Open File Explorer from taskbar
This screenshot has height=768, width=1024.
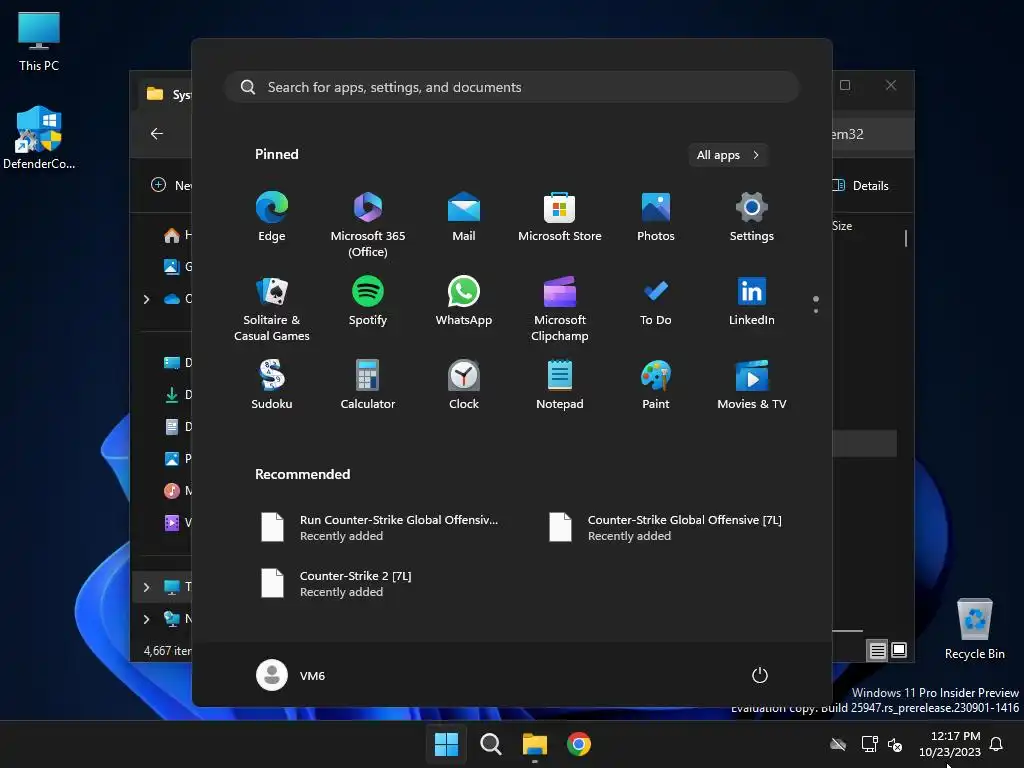pyautogui.click(x=535, y=744)
